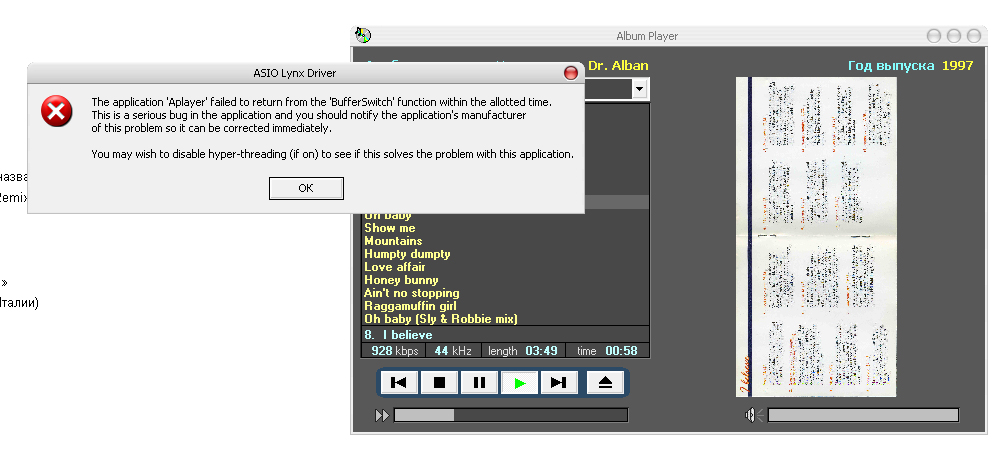Open the album dropdown arrow
The image size is (1006, 457).
pyautogui.click(x=640, y=89)
